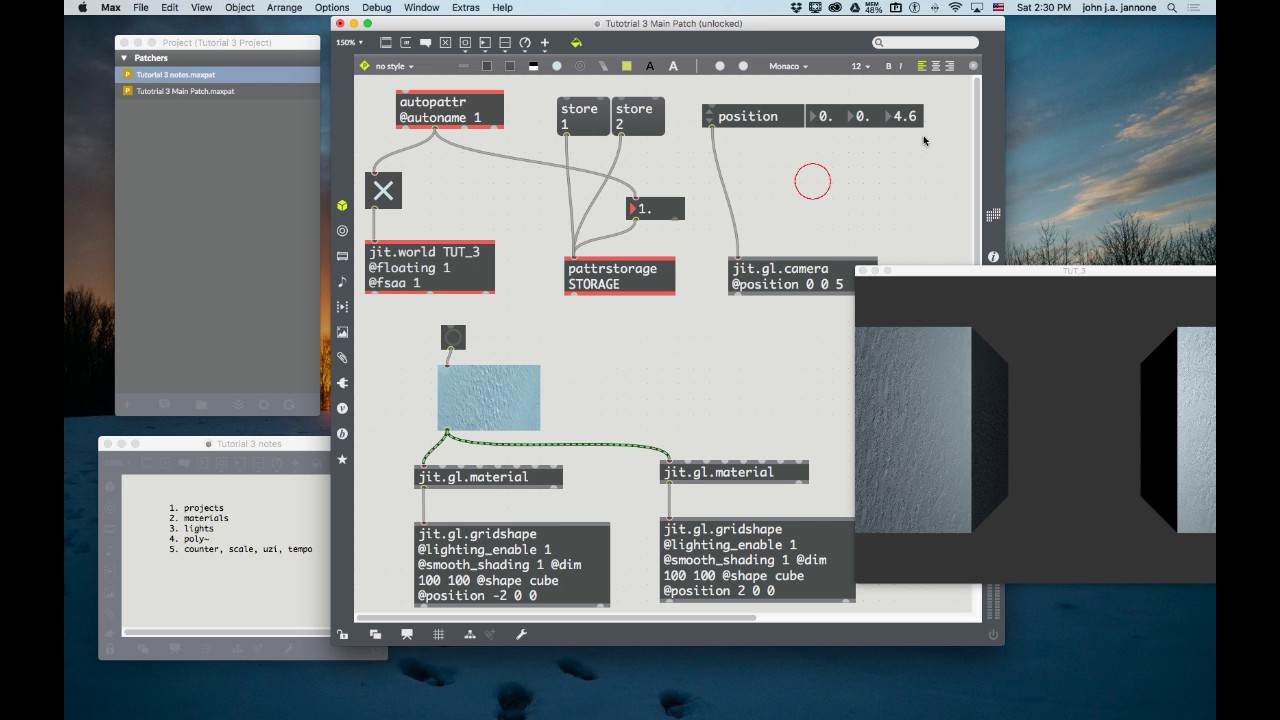This screenshot has width=1280, height=720.
Task: Show the calendar/grid icon on right sidebar
Action: pyautogui.click(x=993, y=215)
